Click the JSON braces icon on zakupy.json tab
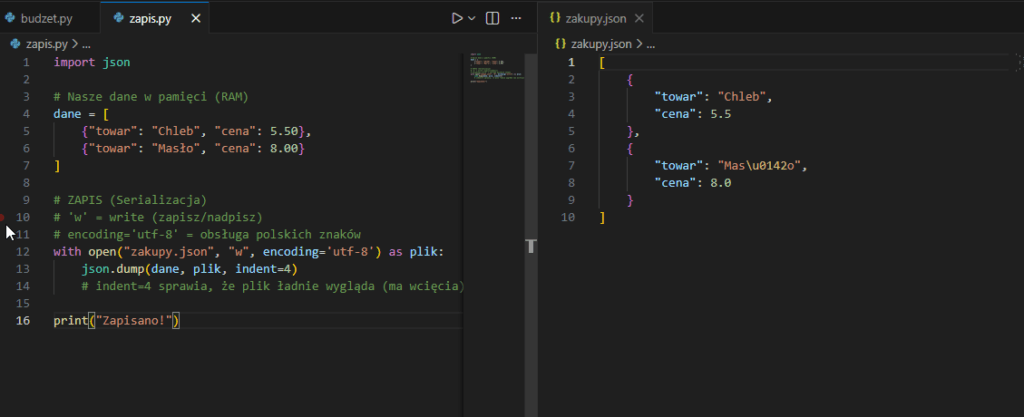 558,18
